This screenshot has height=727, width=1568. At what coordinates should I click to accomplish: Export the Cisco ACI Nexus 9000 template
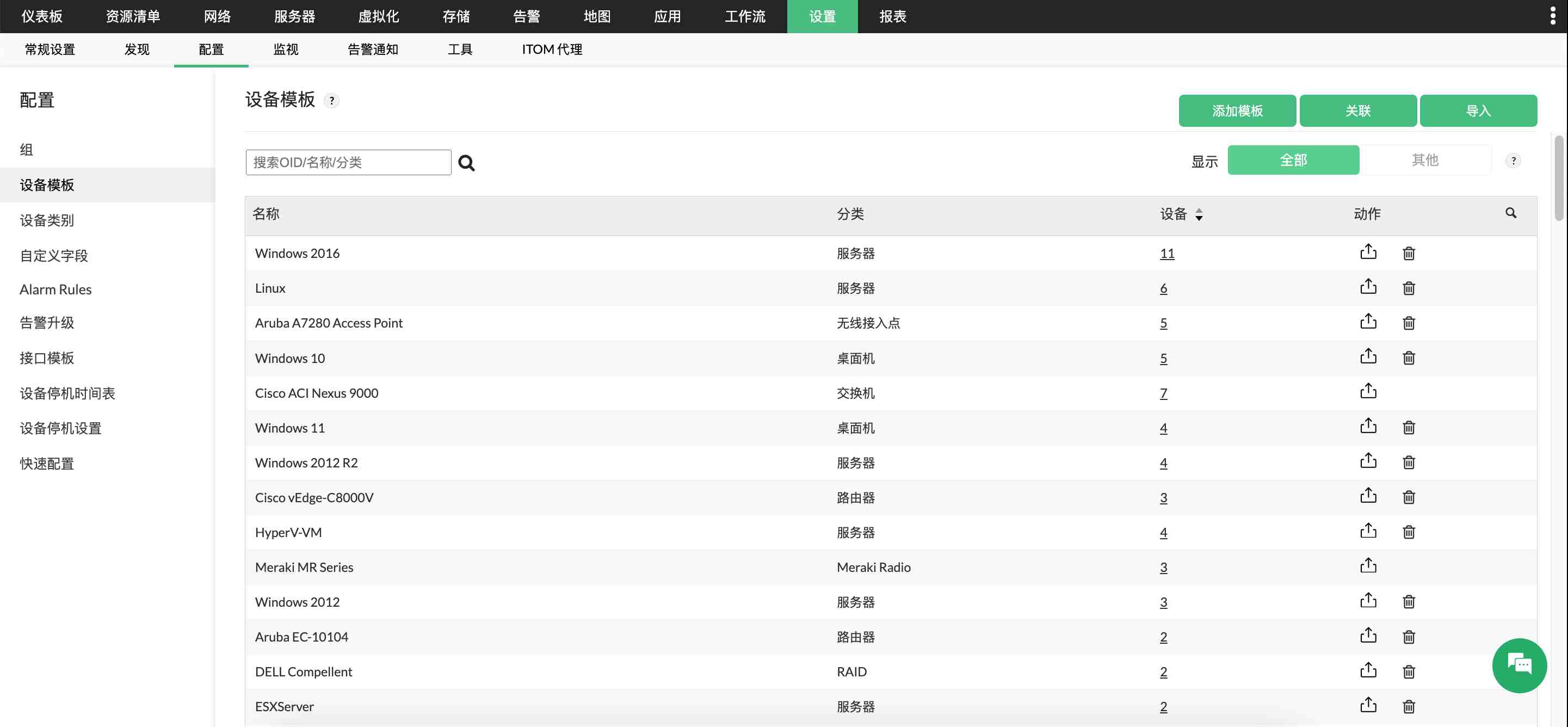(1368, 391)
